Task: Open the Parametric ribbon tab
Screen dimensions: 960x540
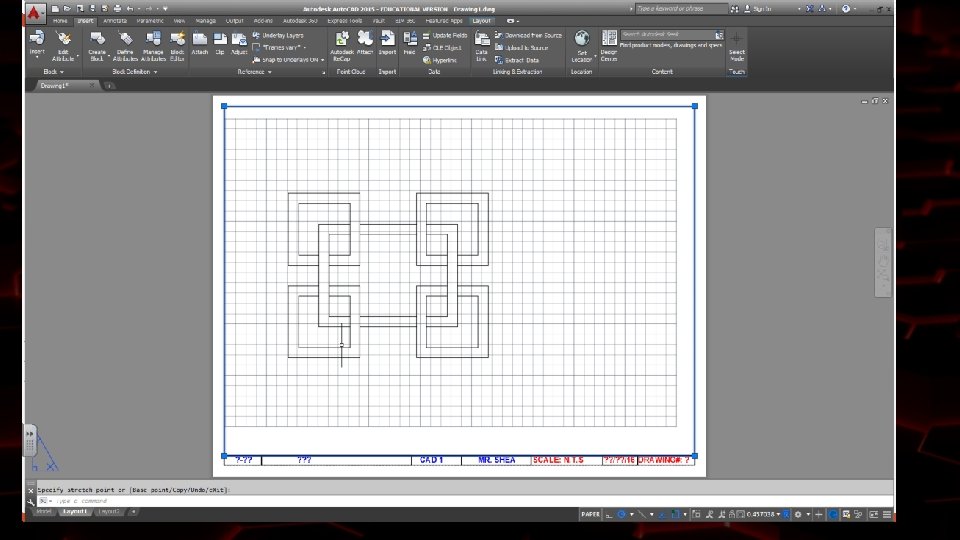Action: pyautogui.click(x=150, y=21)
